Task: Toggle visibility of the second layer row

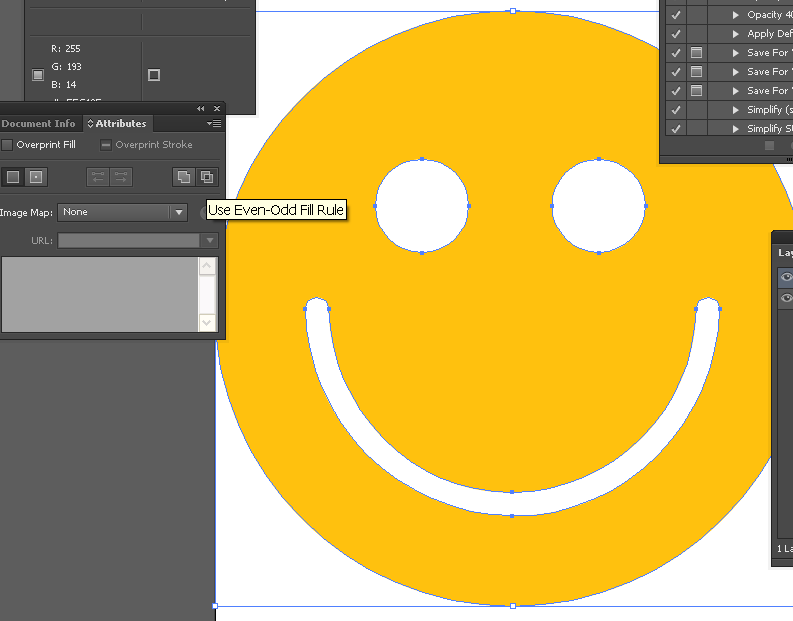Action: pyautogui.click(x=786, y=298)
